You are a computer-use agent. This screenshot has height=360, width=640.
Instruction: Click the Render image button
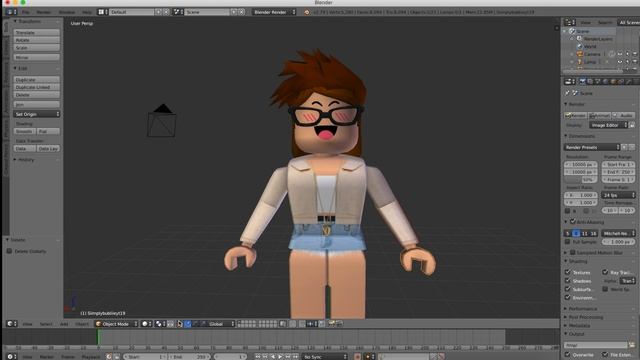(576, 116)
